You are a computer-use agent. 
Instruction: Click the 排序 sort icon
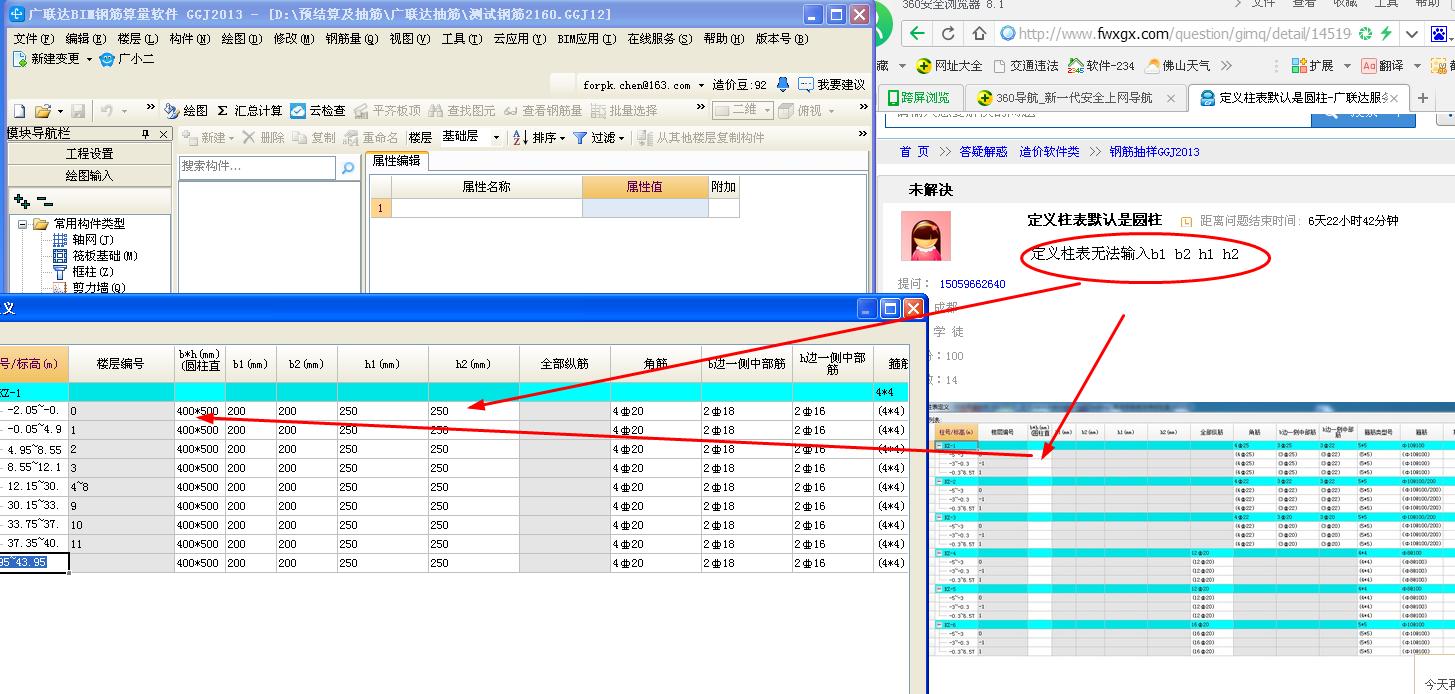coord(520,138)
